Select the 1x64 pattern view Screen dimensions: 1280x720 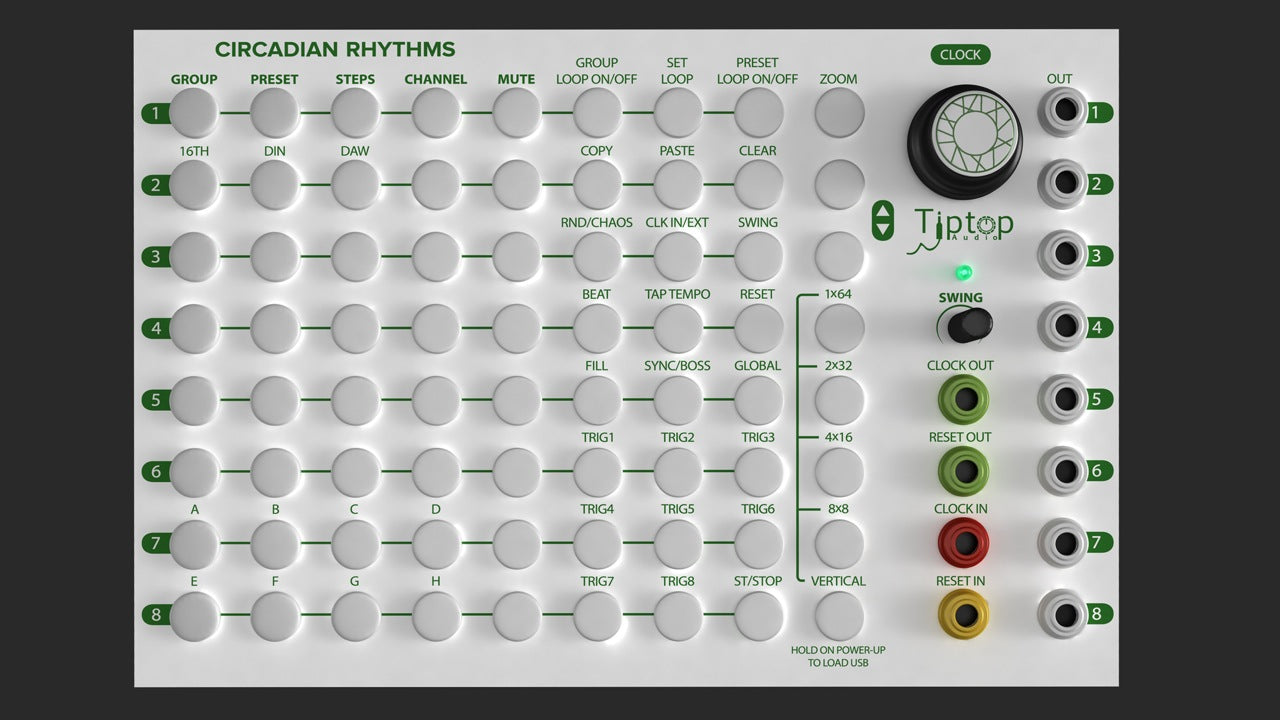click(x=838, y=327)
